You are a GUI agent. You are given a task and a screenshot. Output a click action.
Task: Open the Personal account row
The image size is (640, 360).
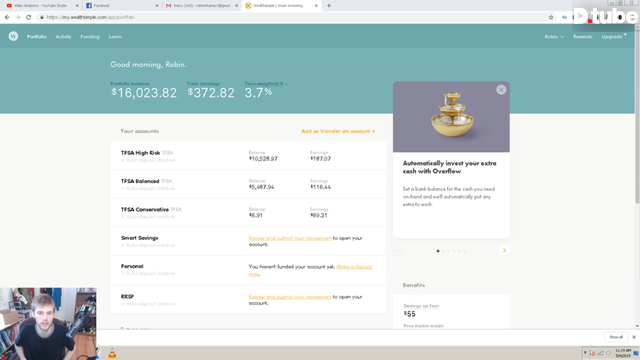tap(248, 270)
